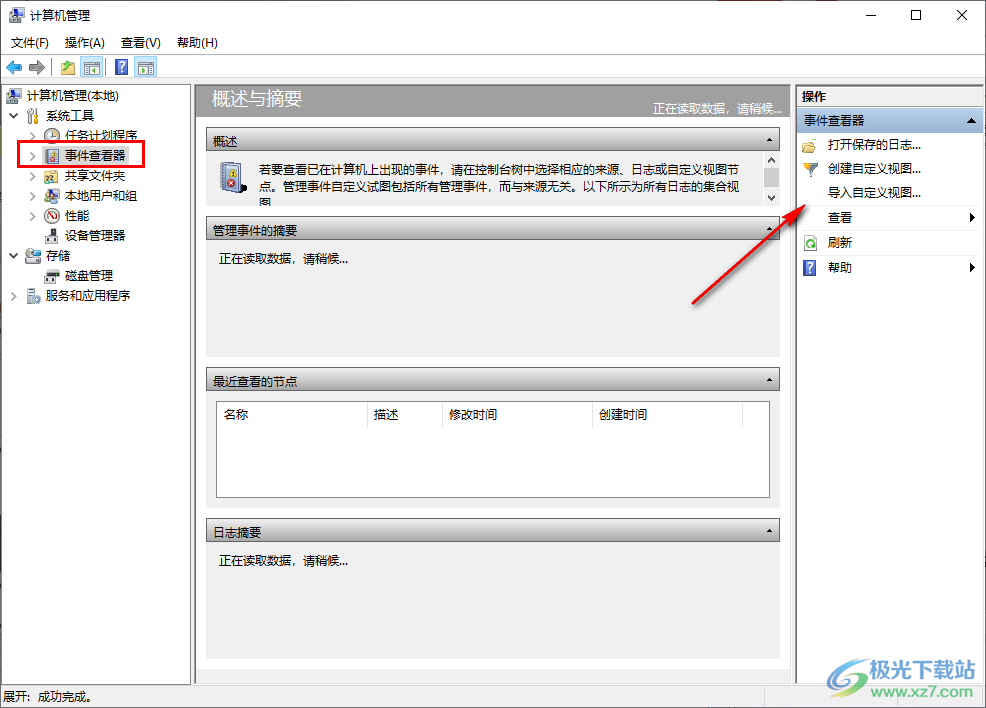
Task: Toggle the Show/Hide Console Tree toolbar icon
Action: pos(92,67)
